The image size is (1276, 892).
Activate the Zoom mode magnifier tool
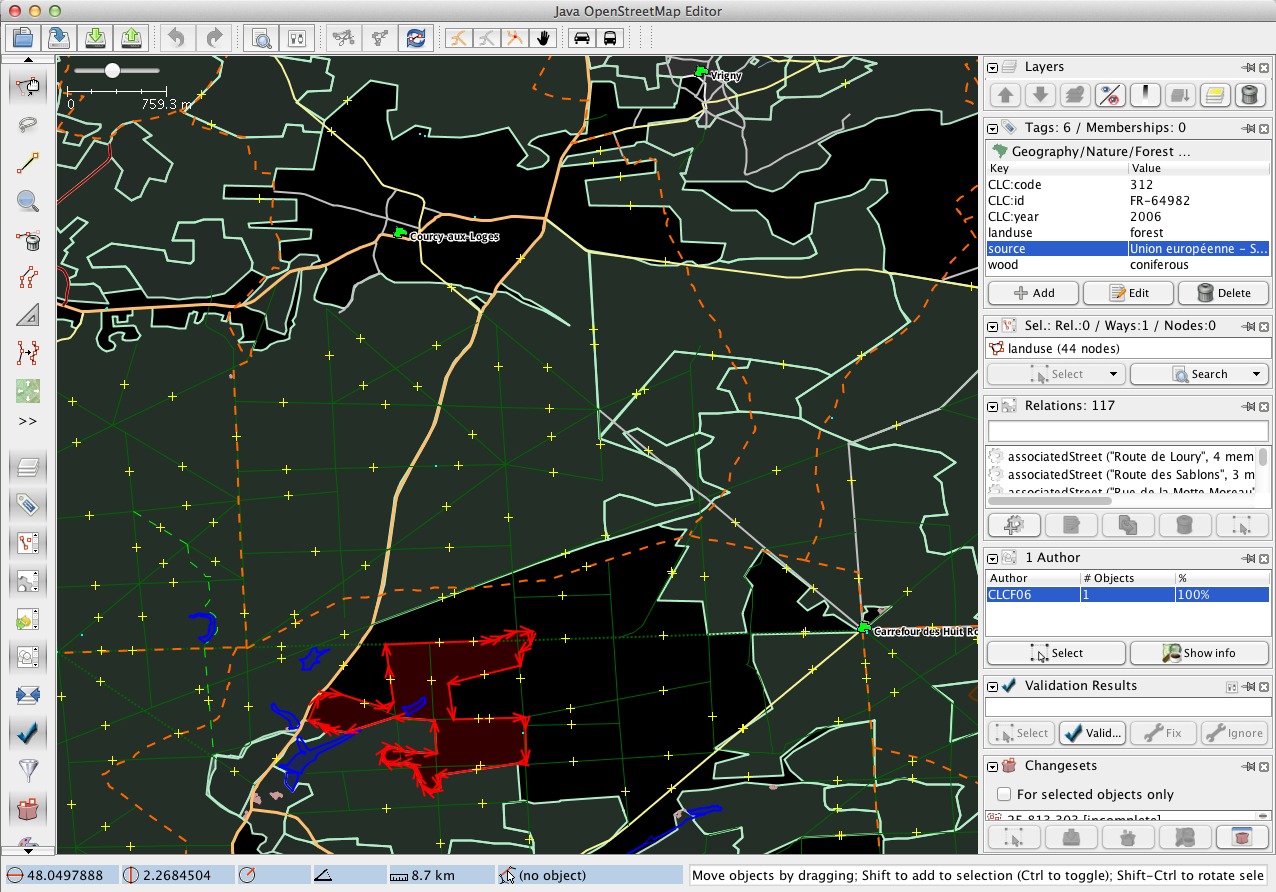(x=28, y=202)
